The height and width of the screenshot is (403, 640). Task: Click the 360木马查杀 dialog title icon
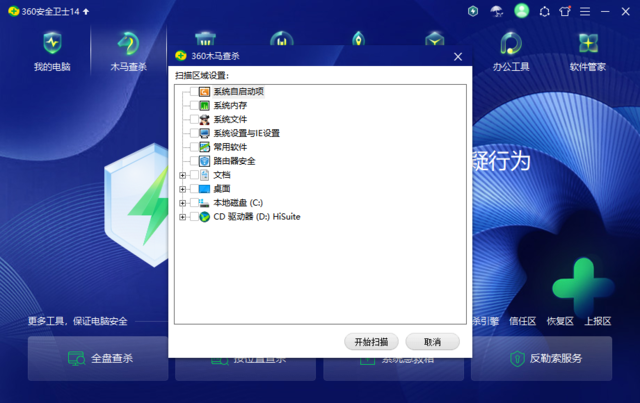(180, 56)
